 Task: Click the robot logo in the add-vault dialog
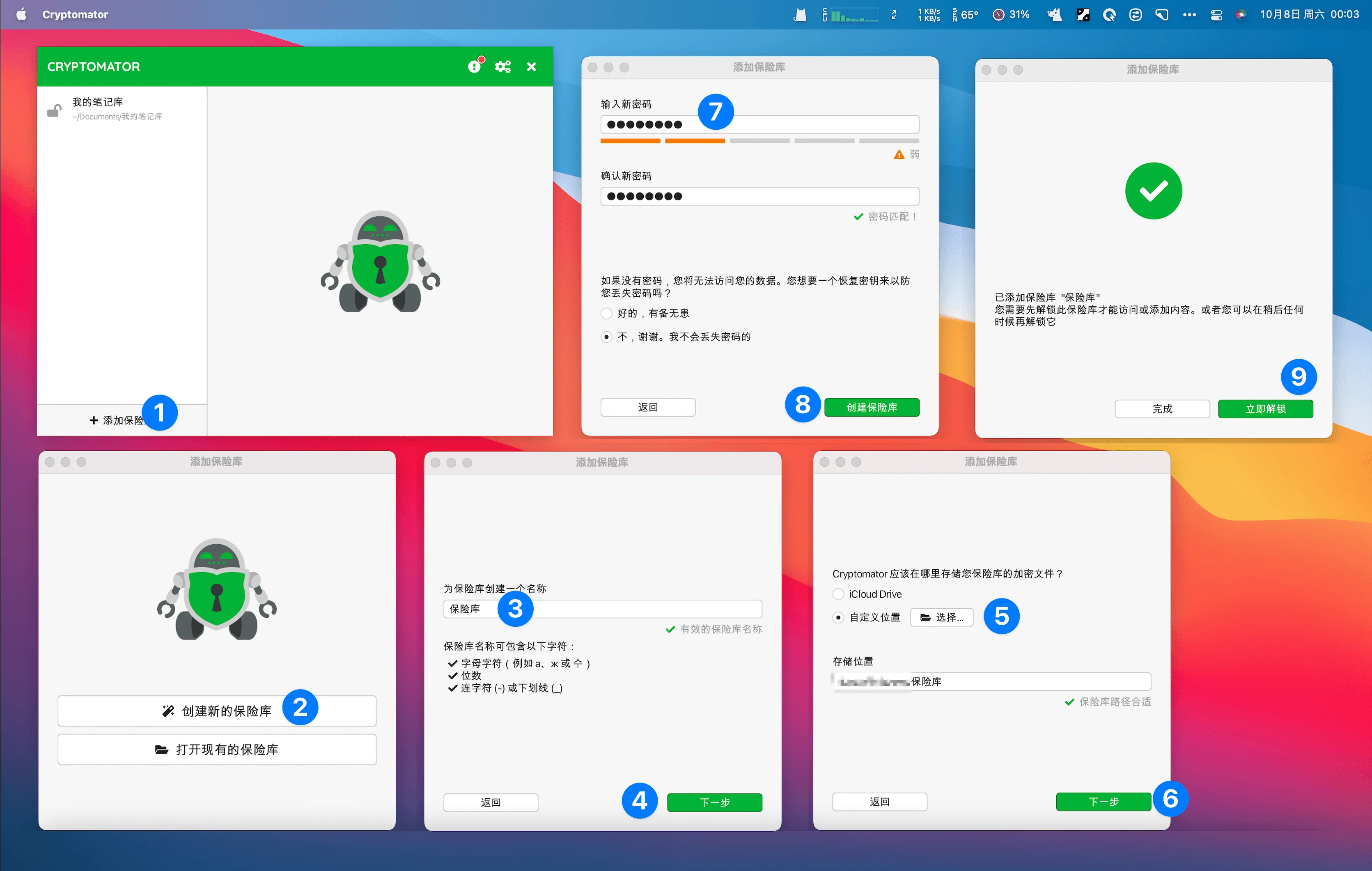point(216,589)
